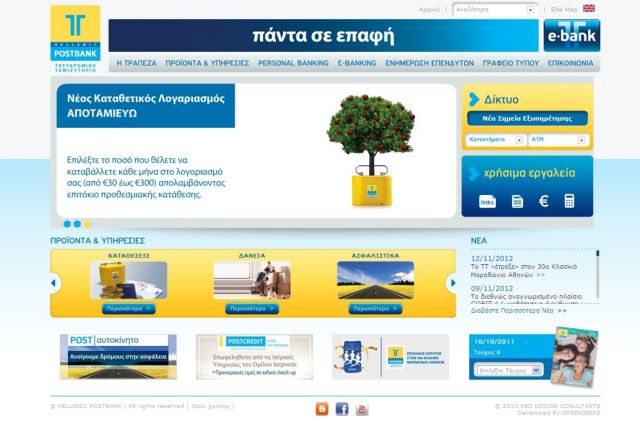This screenshot has width=640, height=421.
Task: Click the YouTube icon in the footer
Action: 362,409
